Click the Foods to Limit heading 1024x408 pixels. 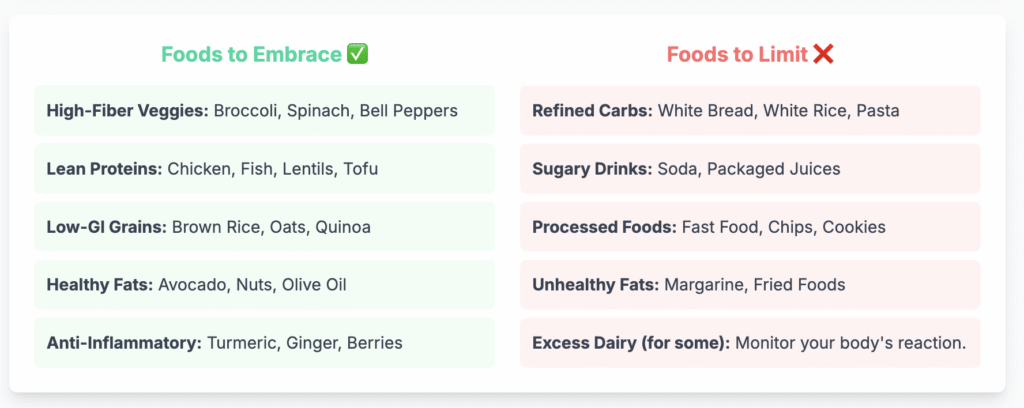click(737, 55)
